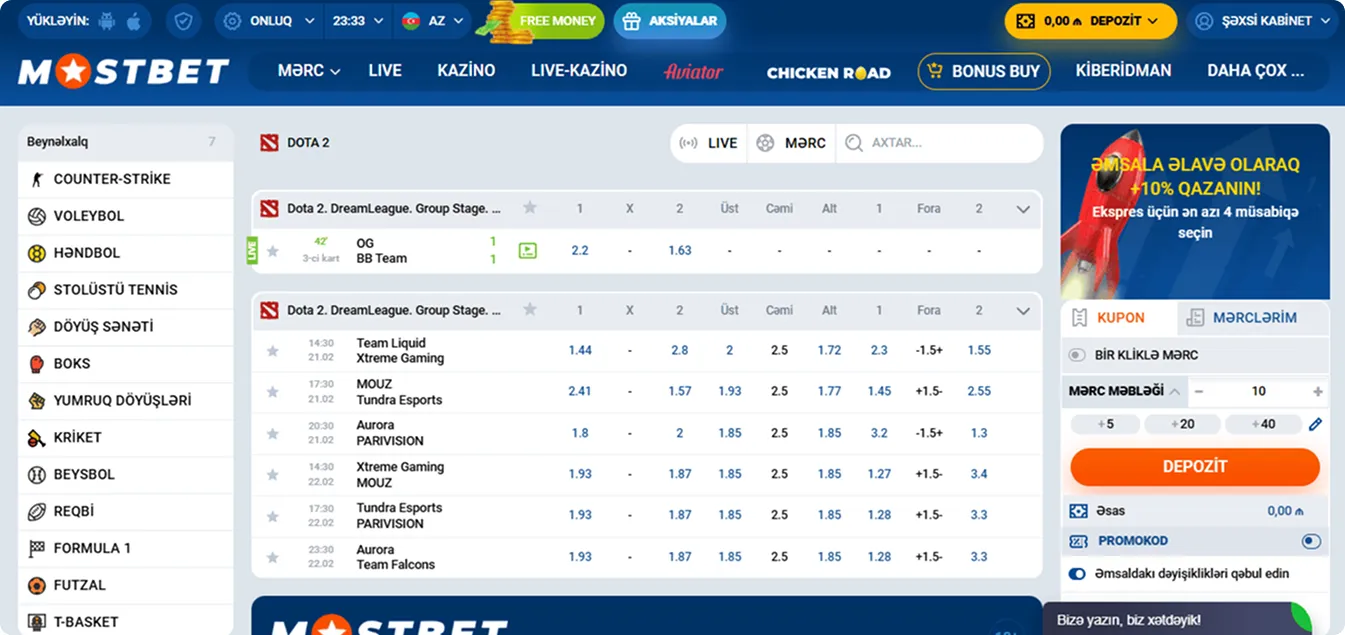The width and height of the screenshot is (1345, 635).
Task: Toggle the Promokod switch
Action: tap(1311, 541)
